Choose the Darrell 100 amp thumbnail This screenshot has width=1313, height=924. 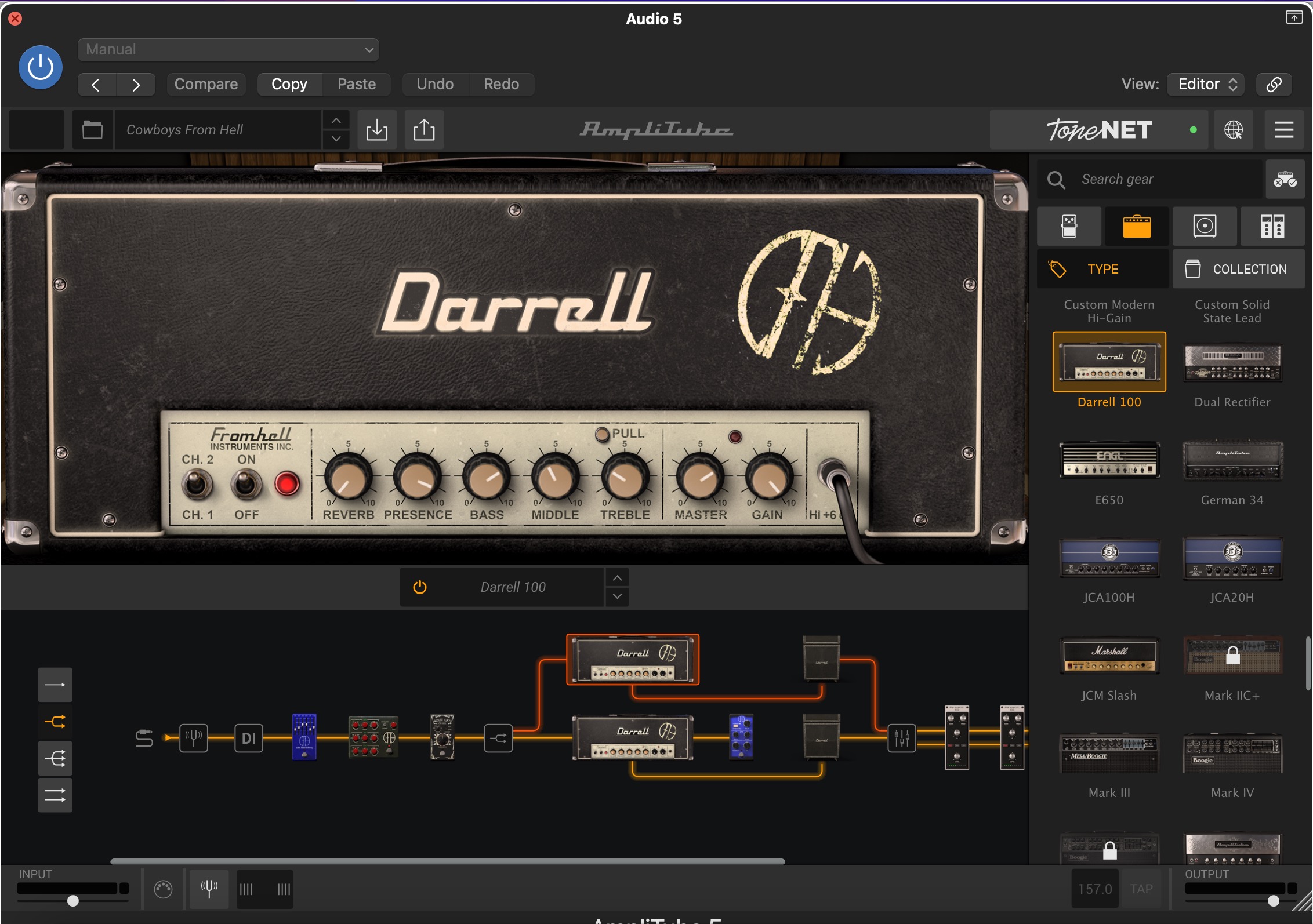pyautogui.click(x=1109, y=362)
